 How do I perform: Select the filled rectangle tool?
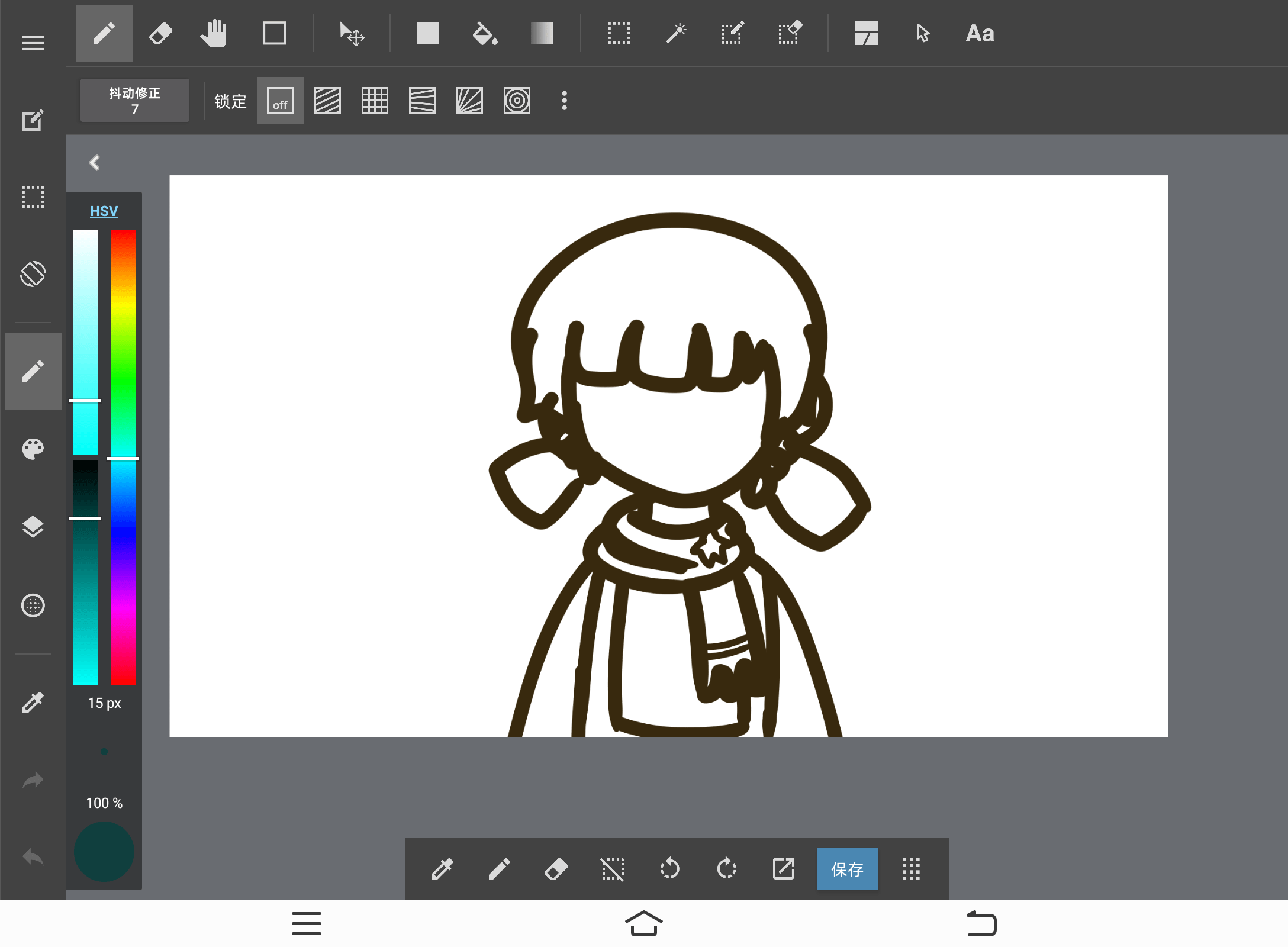click(x=428, y=33)
